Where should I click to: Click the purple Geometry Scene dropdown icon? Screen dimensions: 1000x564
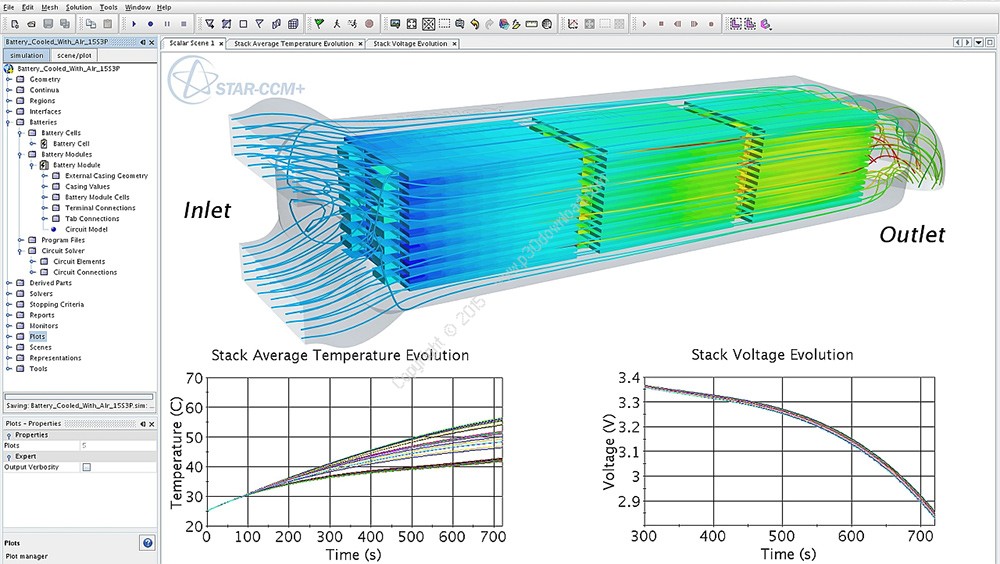click(x=765, y=24)
